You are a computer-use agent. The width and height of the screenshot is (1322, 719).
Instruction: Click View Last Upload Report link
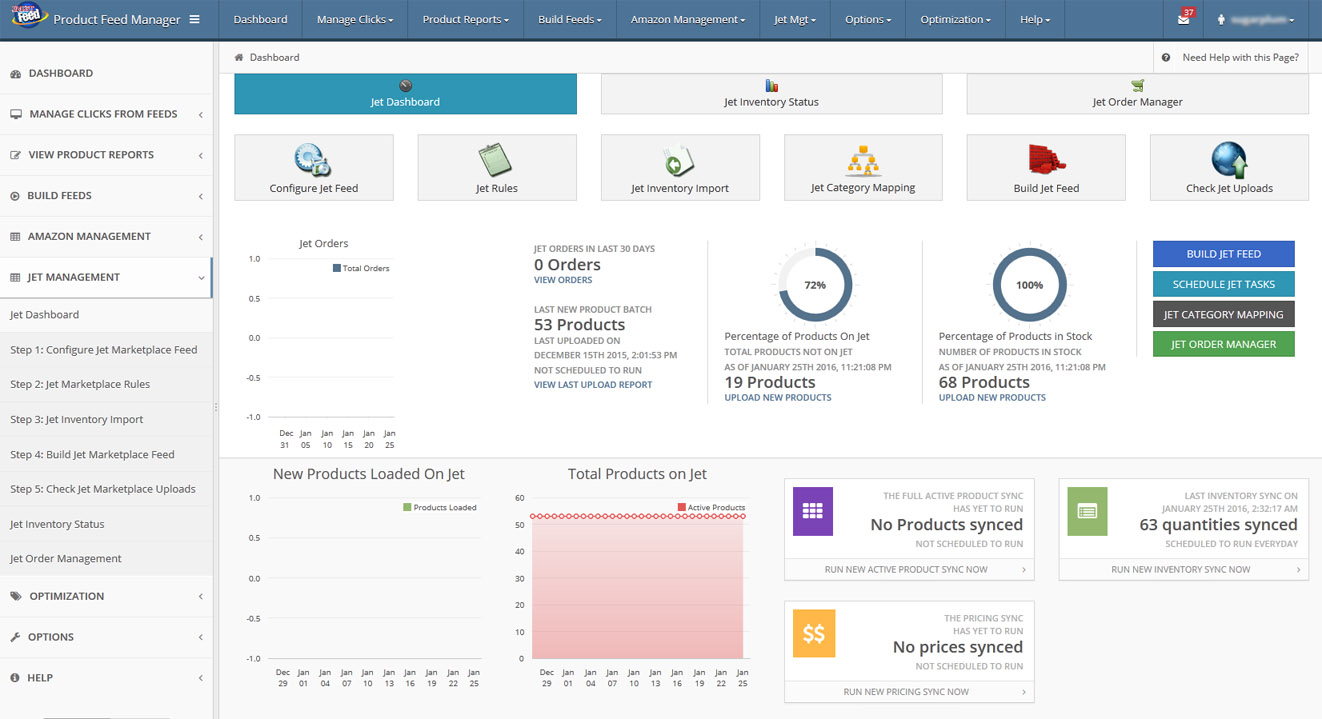click(x=593, y=385)
